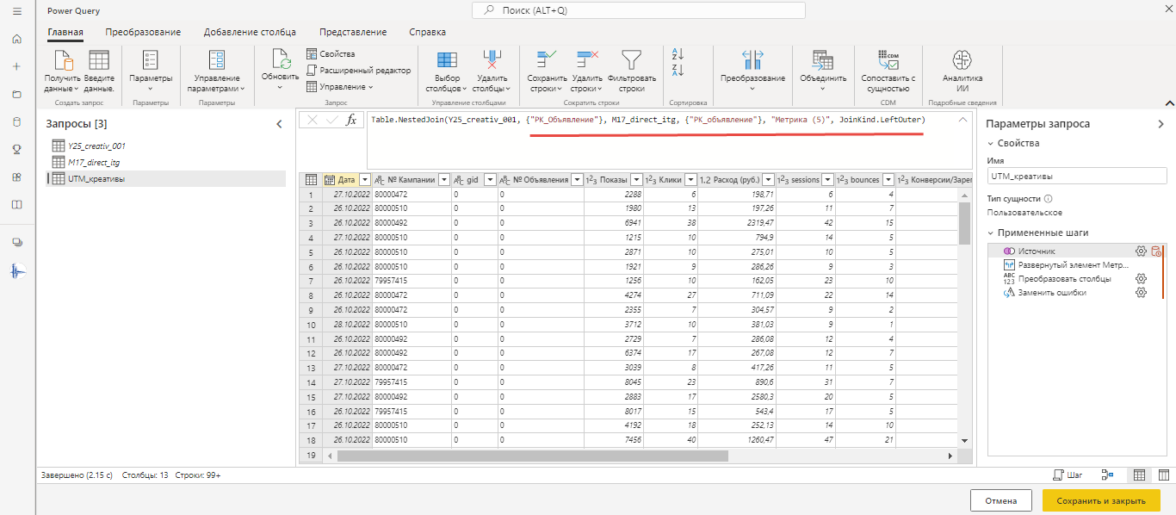Toggle the Шаг script view button

(1068, 475)
